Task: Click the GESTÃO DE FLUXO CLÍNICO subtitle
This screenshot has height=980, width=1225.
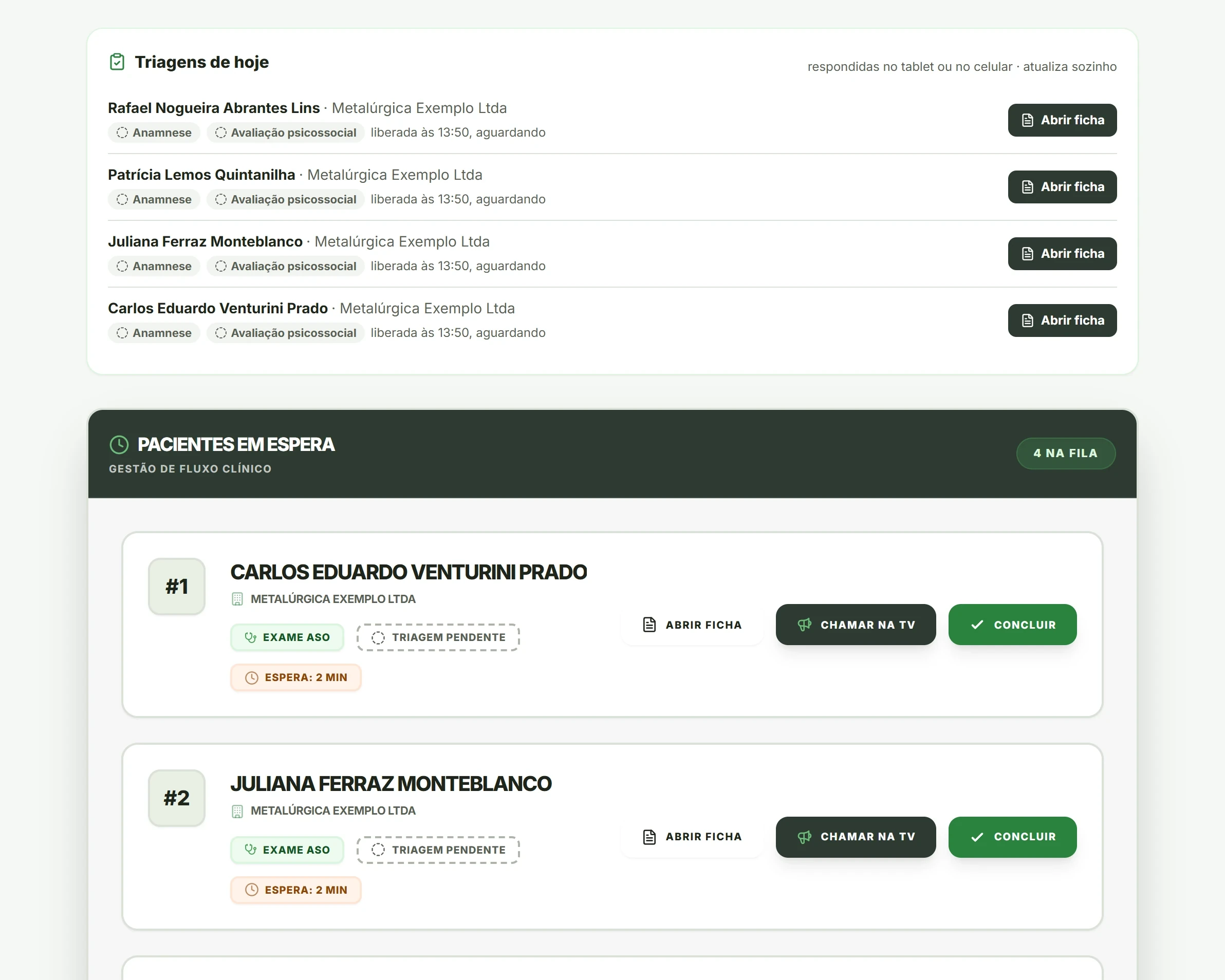Action: pyautogui.click(x=190, y=468)
